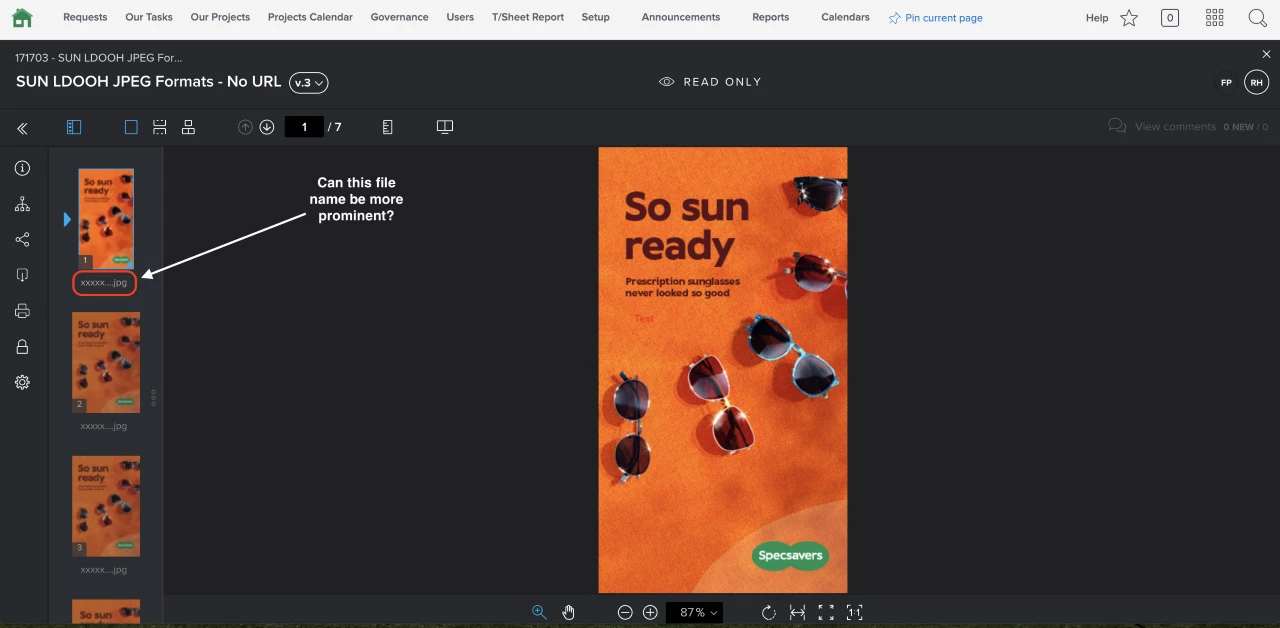Click file name under thumbnail 2
This screenshot has height=628, width=1280.
tap(104, 426)
